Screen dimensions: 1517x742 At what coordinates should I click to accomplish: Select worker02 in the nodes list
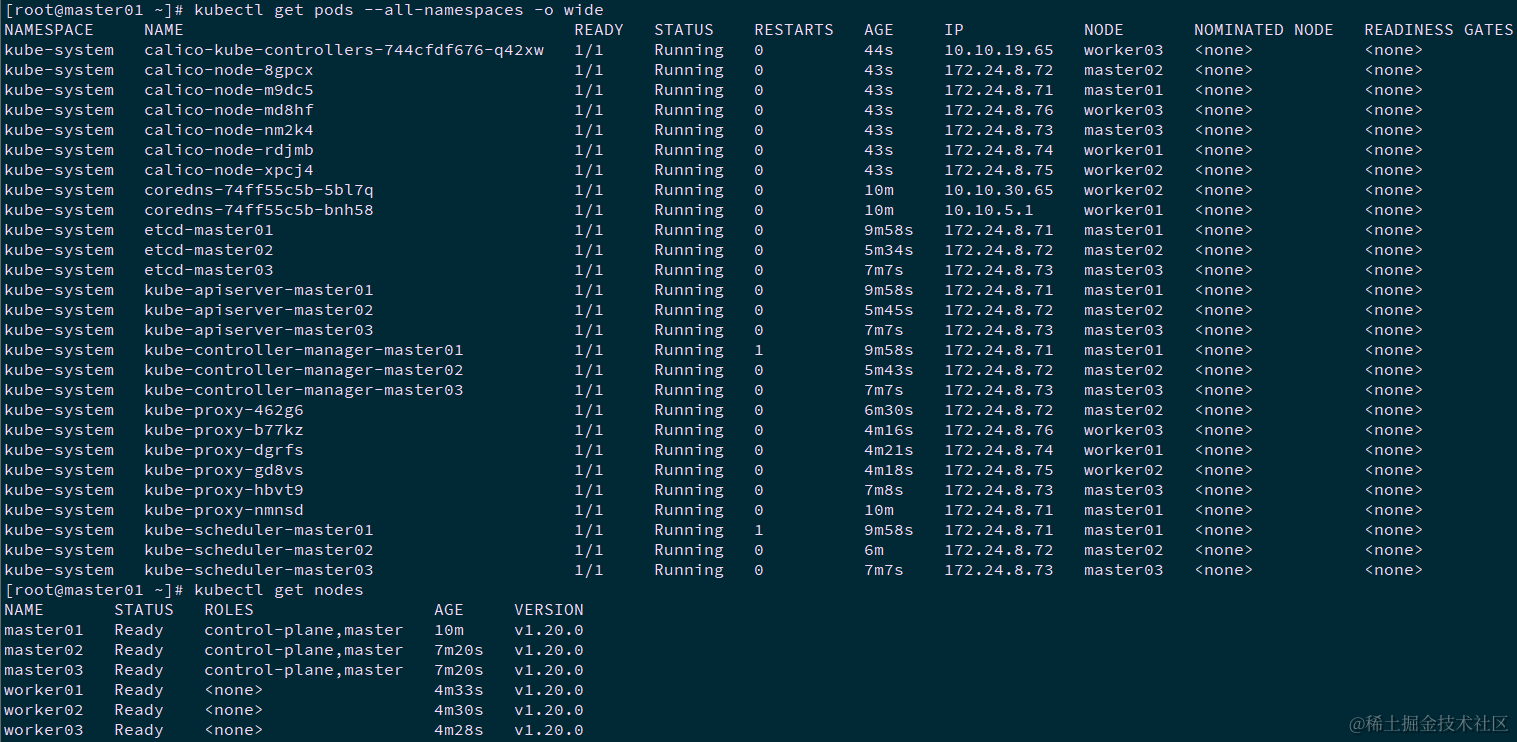pos(44,710)
